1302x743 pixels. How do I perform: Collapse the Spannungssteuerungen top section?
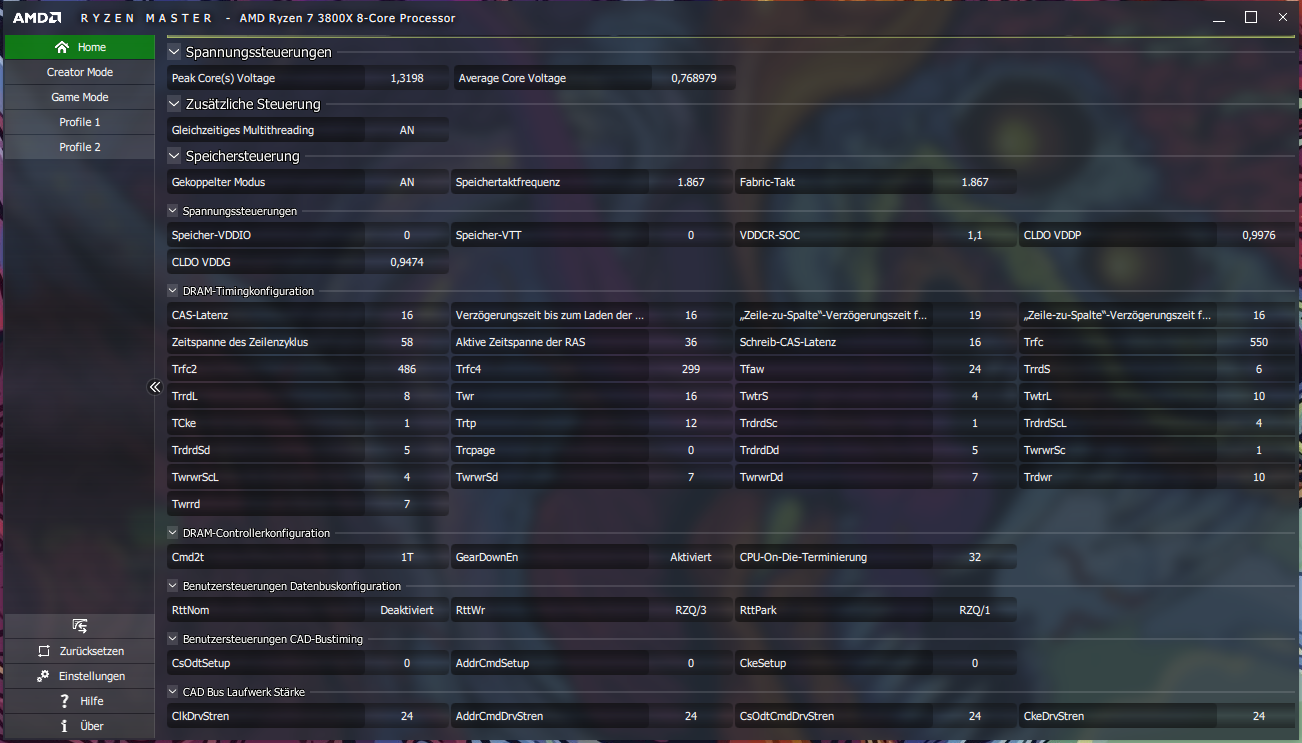(x=174, y=52)
